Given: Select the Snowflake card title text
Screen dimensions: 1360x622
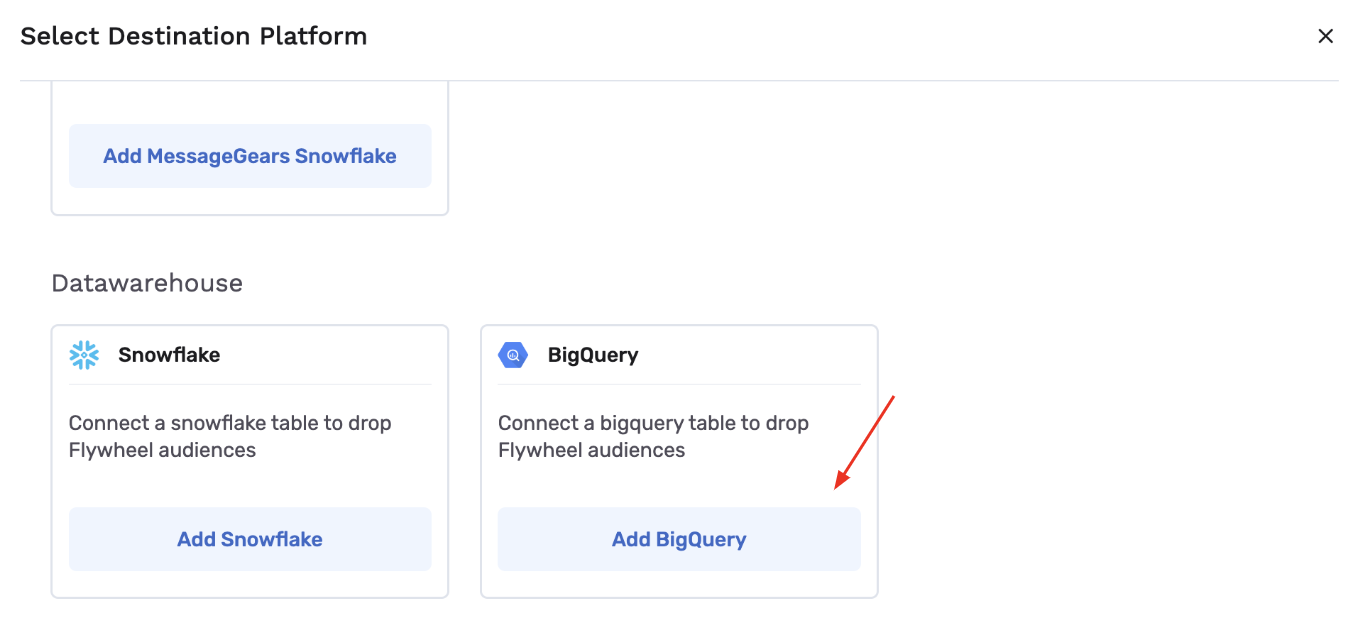Looking at the screenshot, I should 169,355.
